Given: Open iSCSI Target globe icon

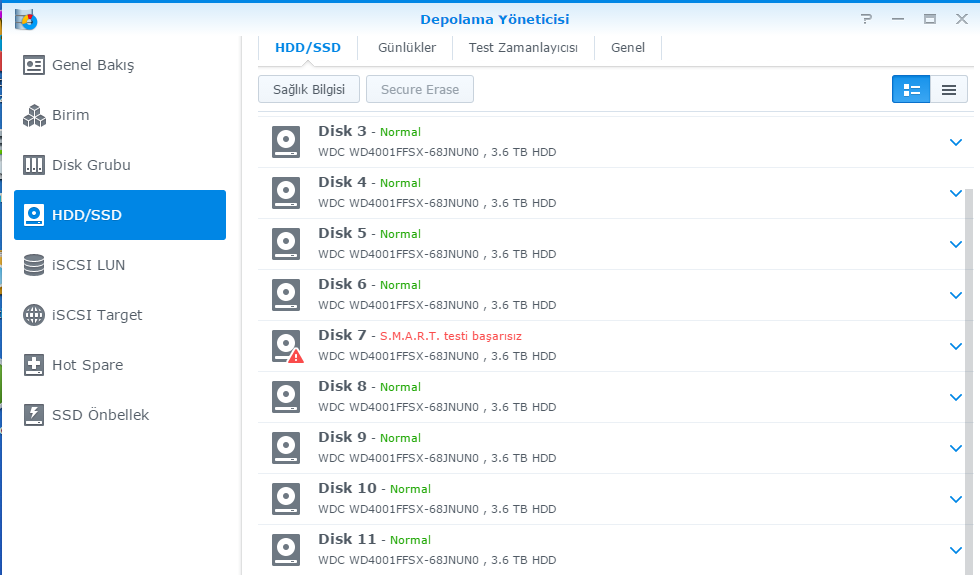Looking at the screenshot, I should pyautogui.click(x=34, y=315).
